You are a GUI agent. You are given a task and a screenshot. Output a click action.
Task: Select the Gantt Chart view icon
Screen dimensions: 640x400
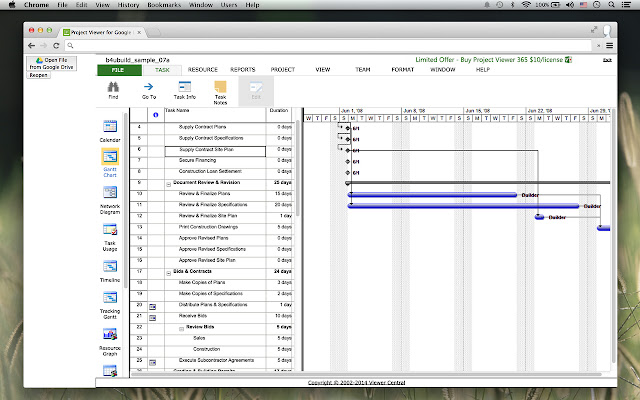pyautogui.click(x=110, y=157)
